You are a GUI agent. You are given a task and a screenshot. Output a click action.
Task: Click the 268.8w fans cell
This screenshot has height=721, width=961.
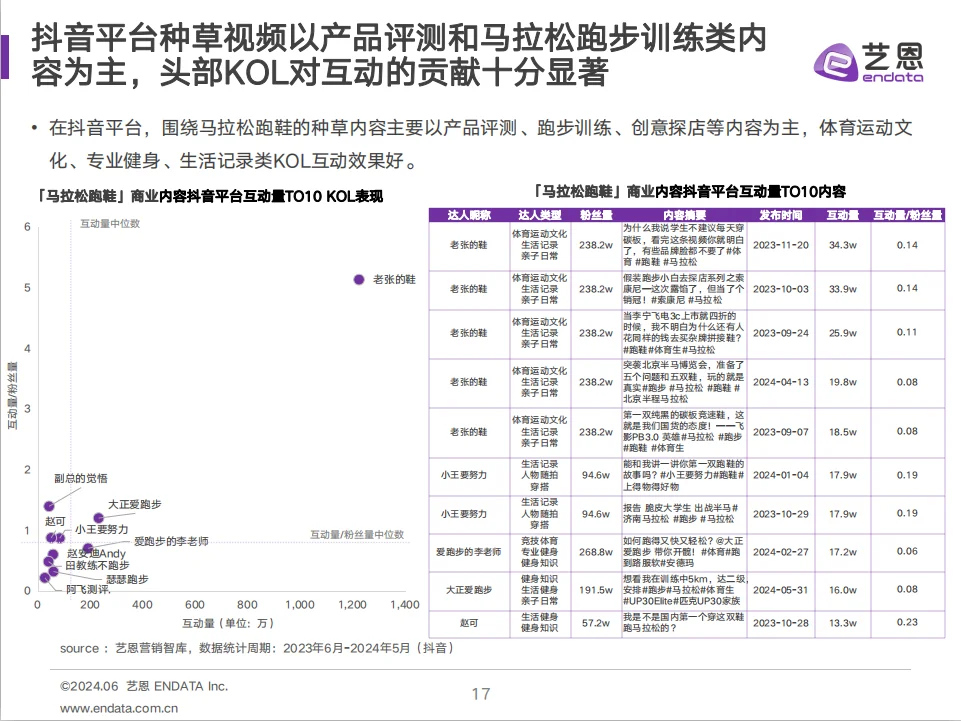[596, 552]
